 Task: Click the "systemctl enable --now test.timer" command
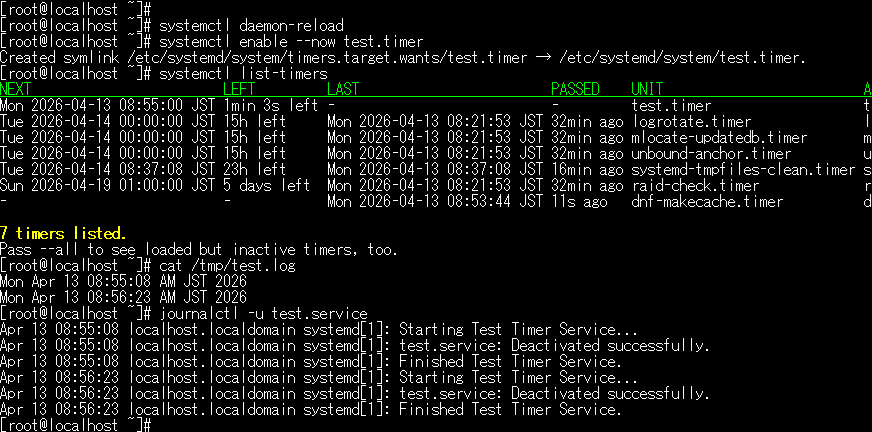[287, 41]
